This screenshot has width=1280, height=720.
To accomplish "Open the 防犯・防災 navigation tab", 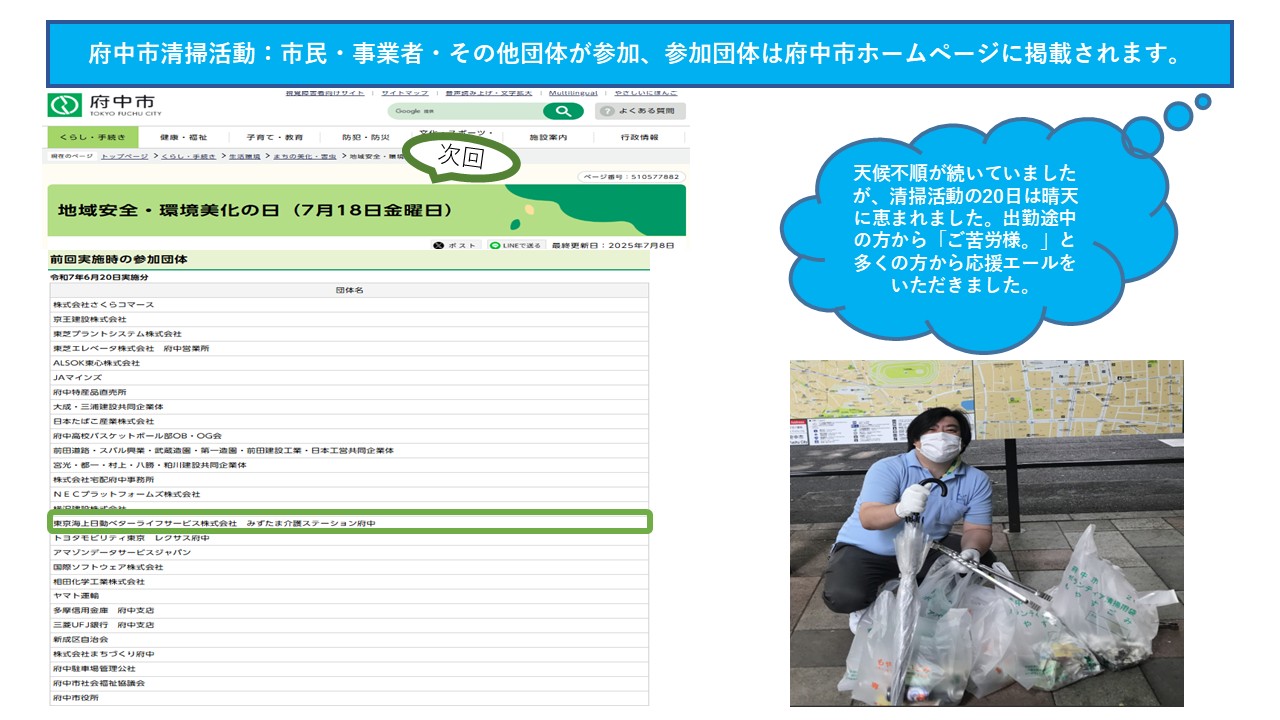I will point(365,137).
